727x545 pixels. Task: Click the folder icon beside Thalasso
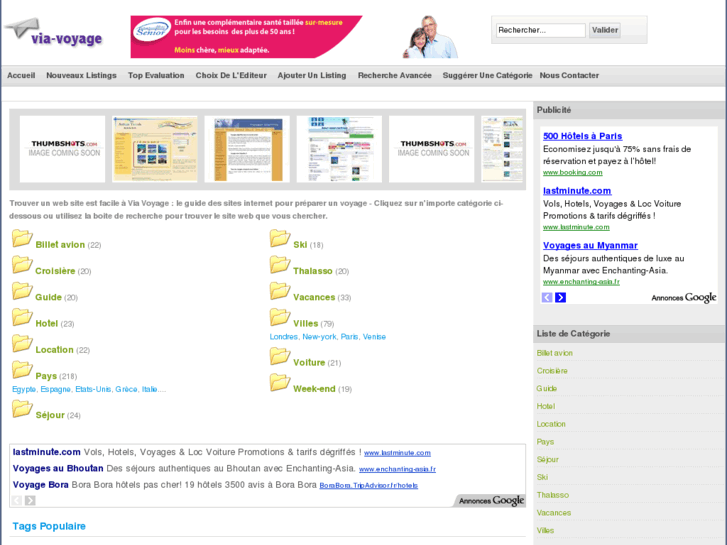[x=280, y=265]
